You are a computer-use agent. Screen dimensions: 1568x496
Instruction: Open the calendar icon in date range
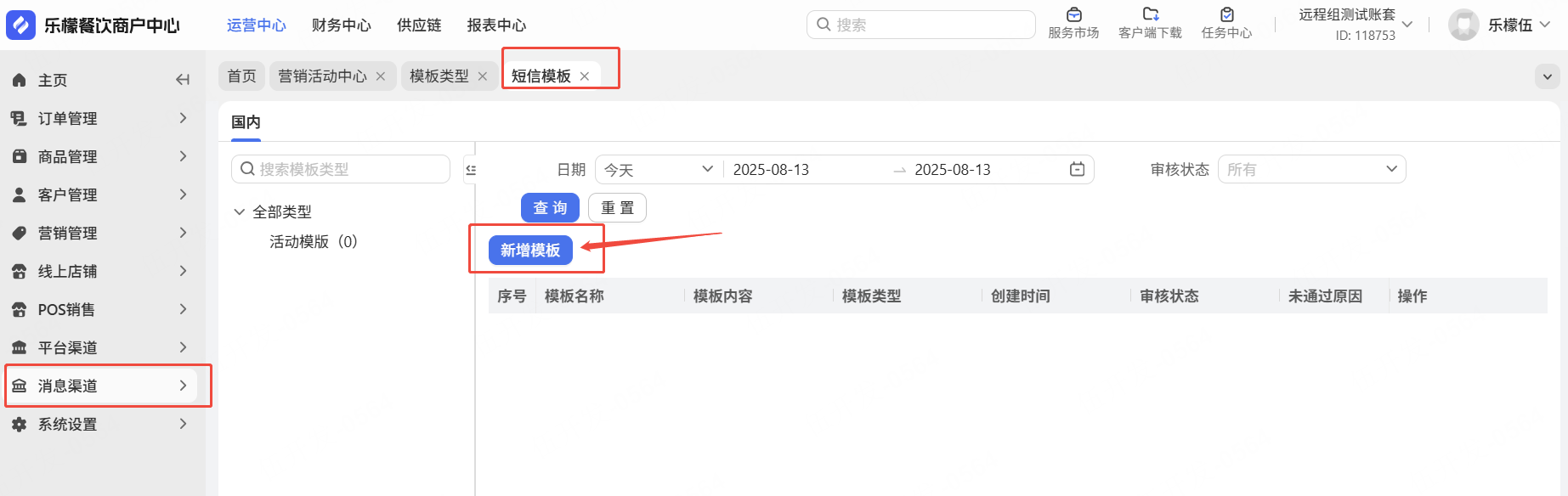pyautogui.click(x=1077, y=169)
